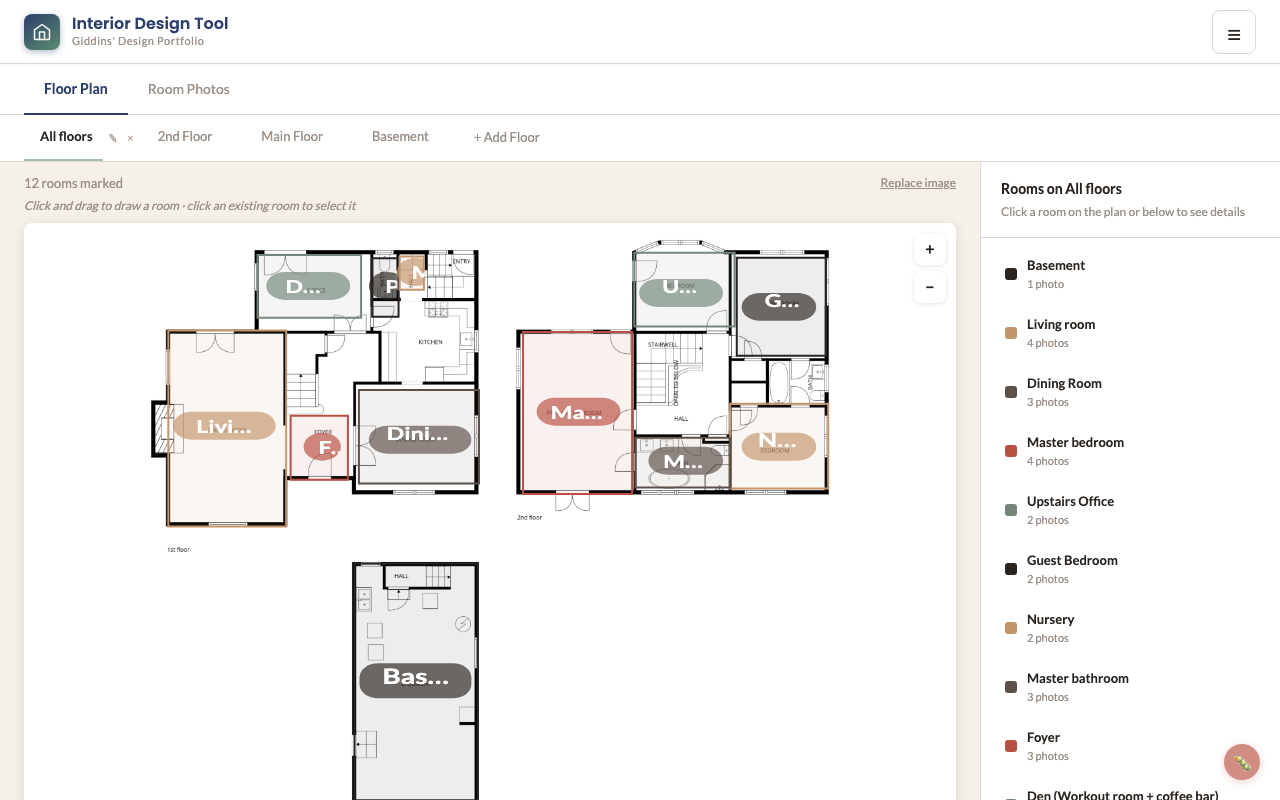1280x800 pixels.
Task: Zoom in on the floor plan
Action: (x=930, y=250)
